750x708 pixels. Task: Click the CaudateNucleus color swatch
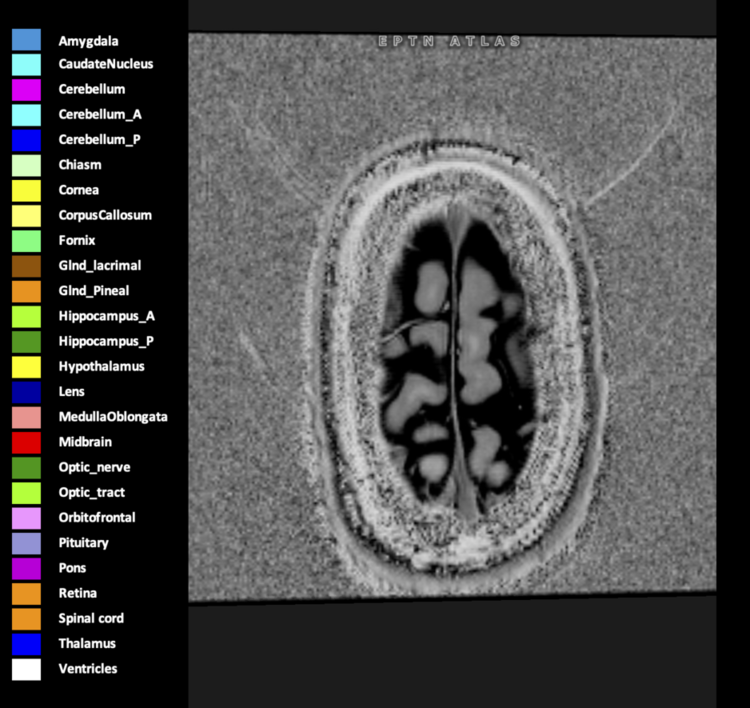(x=26, y=65)
